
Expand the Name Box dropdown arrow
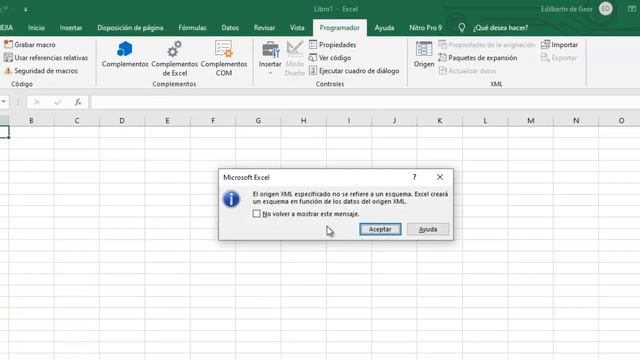pyautogui.click(x=4, y=102)
